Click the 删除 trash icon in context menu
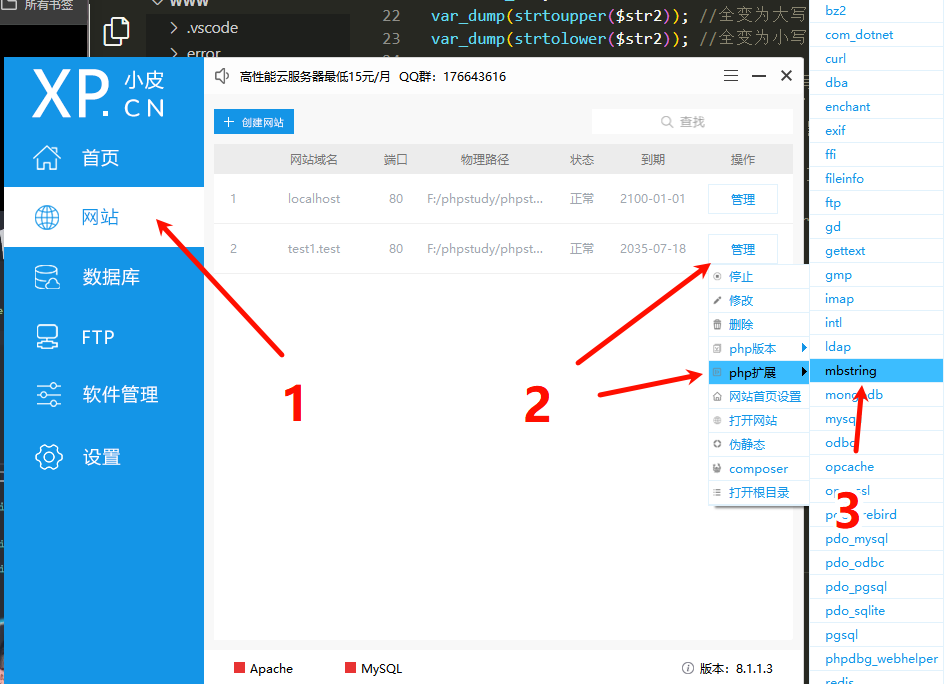The width and height of the screenshot is (944, 684). click(x=717, y=325)
